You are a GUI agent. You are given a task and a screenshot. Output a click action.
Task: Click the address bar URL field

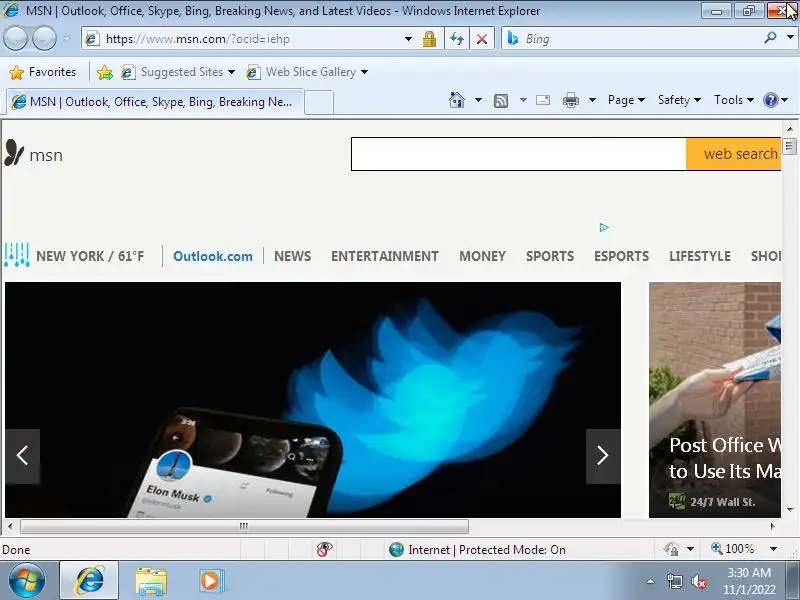[x=243, y=39]
